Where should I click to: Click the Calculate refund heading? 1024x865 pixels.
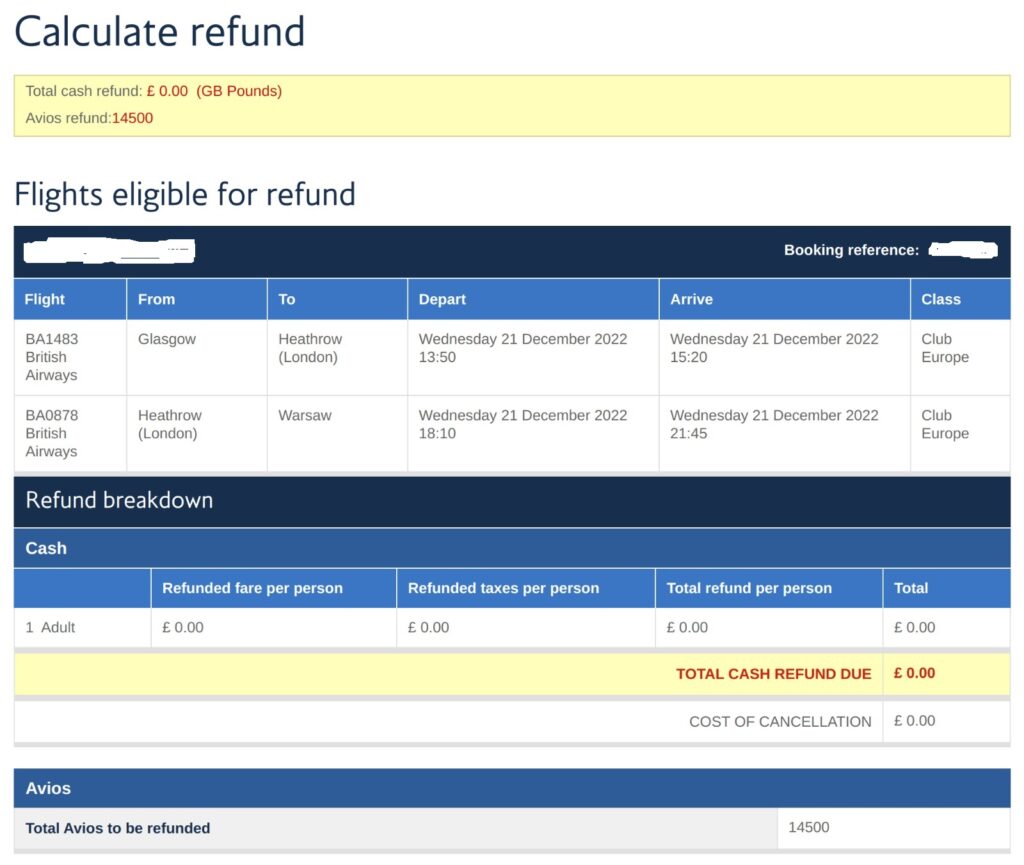pyautogui.click(x=160, y=32)
